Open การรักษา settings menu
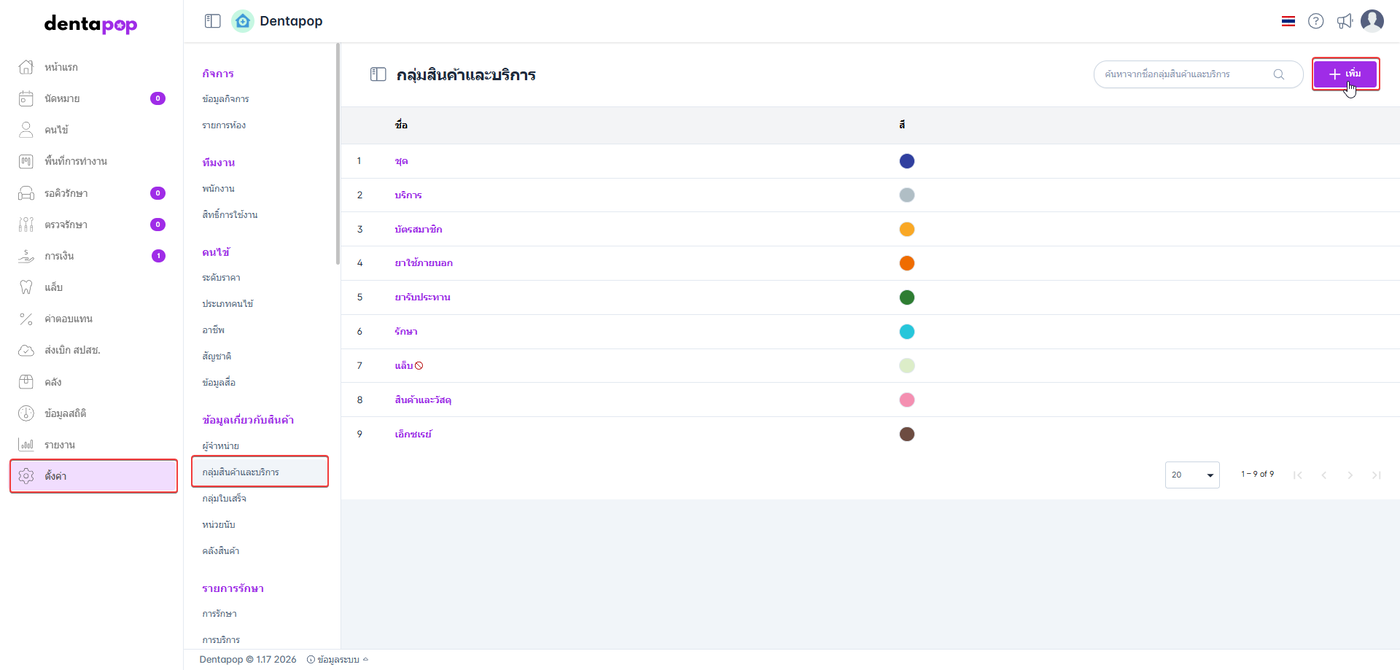 [x=219, y=613]
